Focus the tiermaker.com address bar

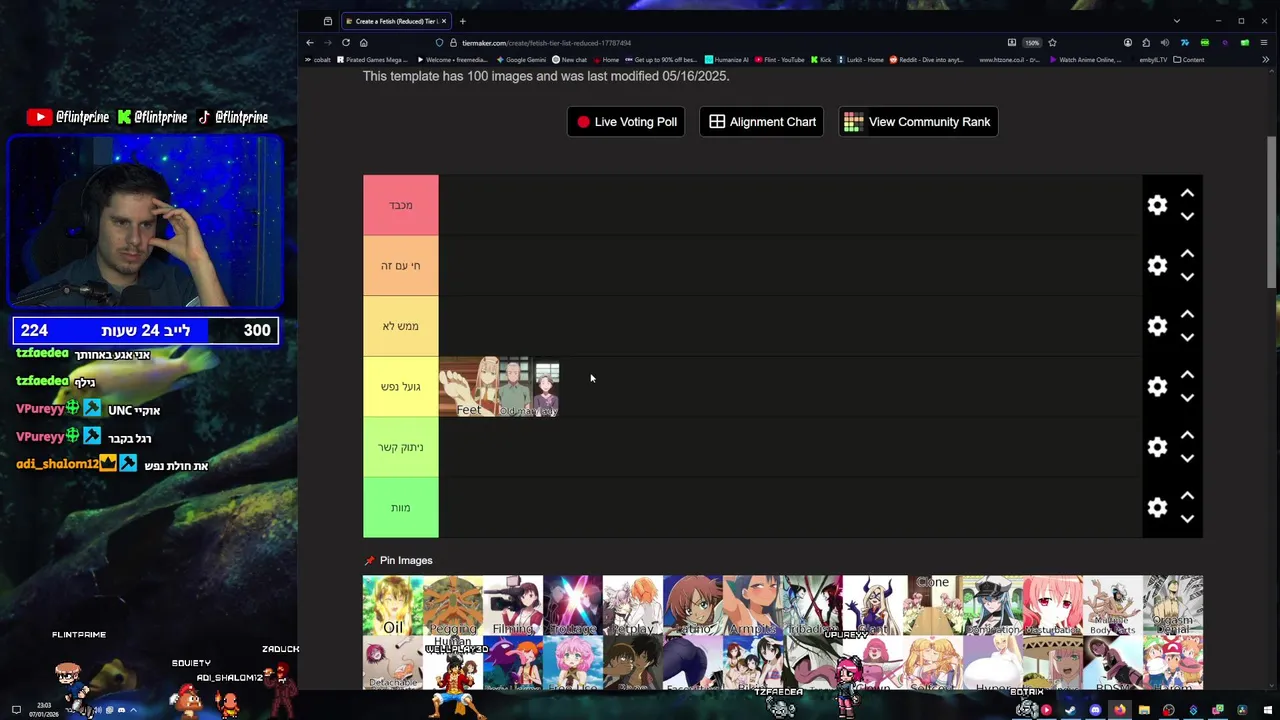coord(720,43)
